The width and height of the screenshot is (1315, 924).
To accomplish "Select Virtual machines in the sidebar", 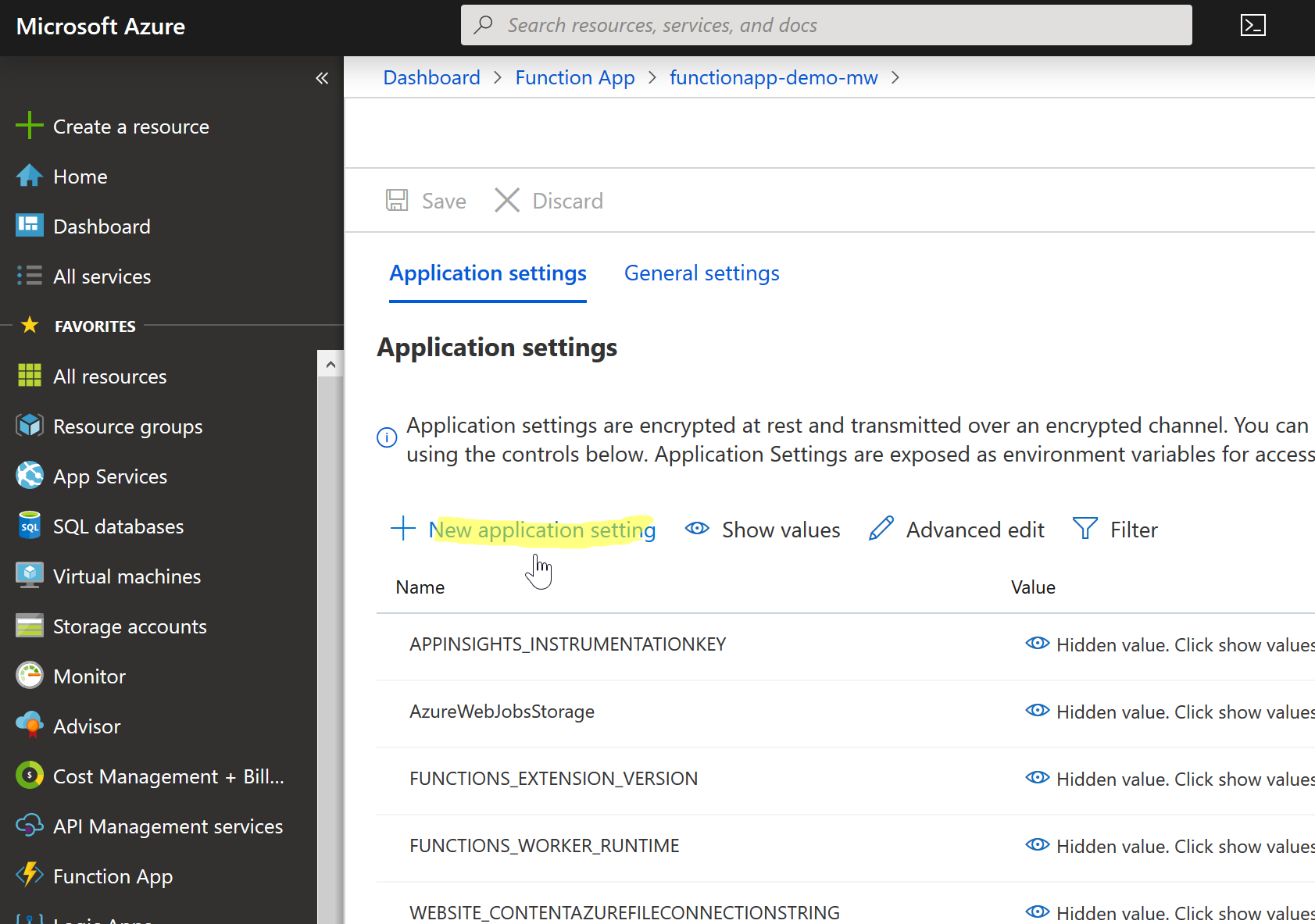I will (x=127, y=576).
